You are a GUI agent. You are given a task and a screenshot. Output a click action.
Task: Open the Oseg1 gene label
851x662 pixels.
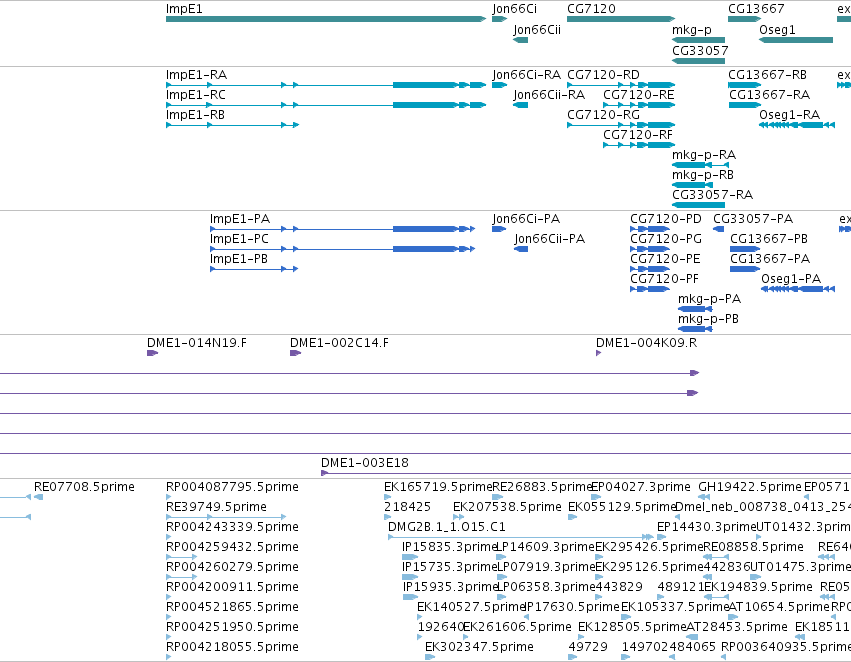coord(777,30)
